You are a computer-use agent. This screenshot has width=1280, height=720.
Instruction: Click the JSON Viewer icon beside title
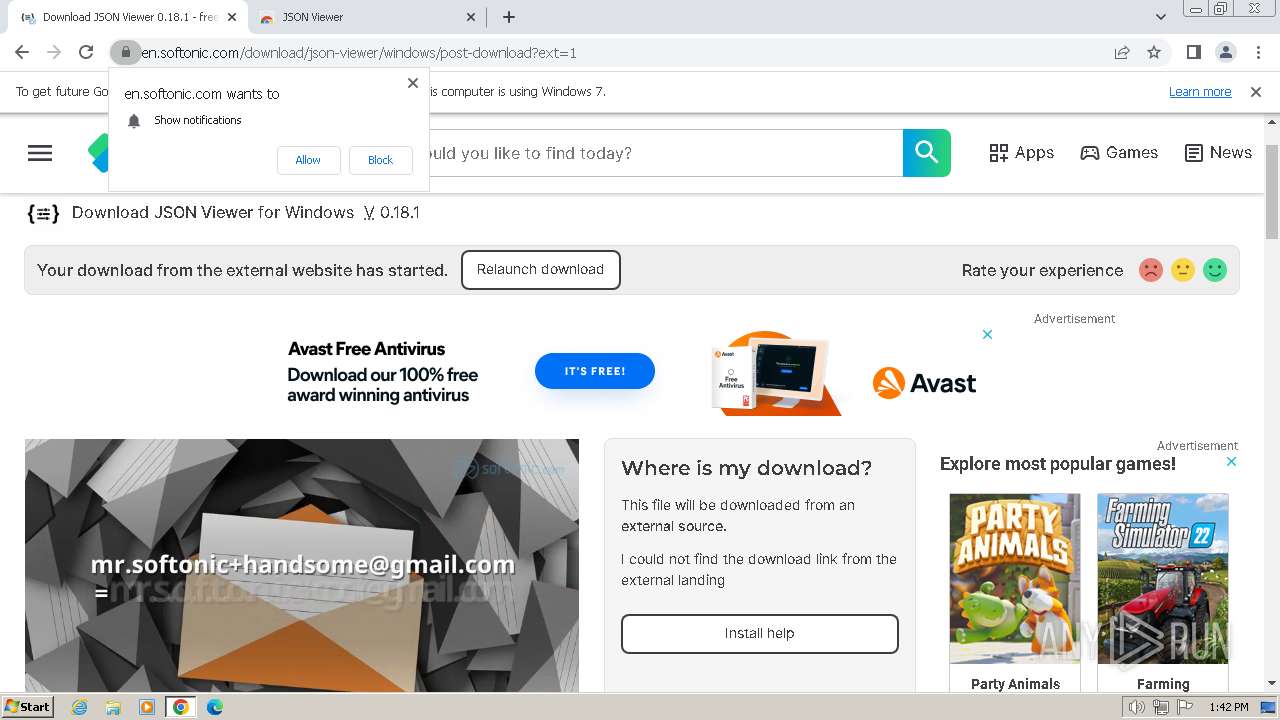pos(43,213)
